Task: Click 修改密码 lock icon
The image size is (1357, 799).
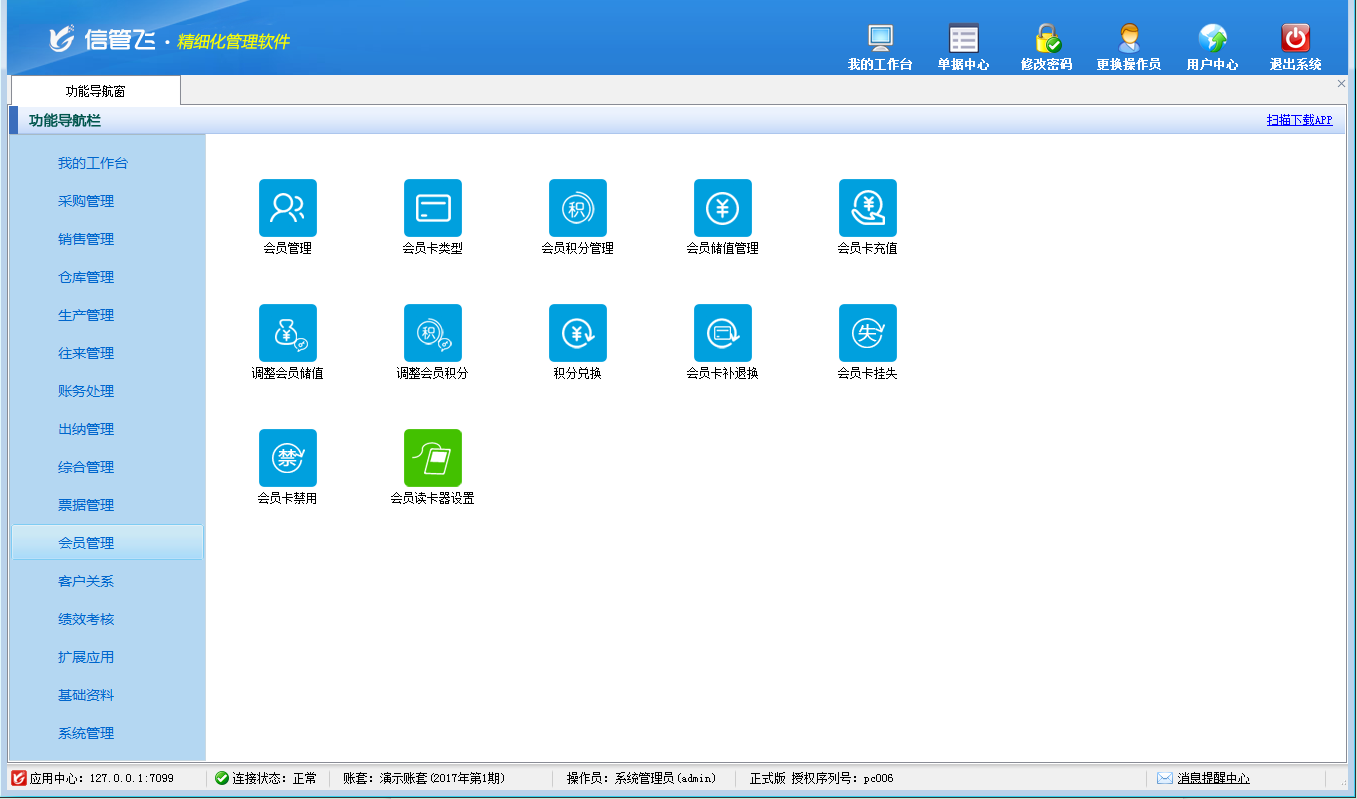Action: 1046,47
